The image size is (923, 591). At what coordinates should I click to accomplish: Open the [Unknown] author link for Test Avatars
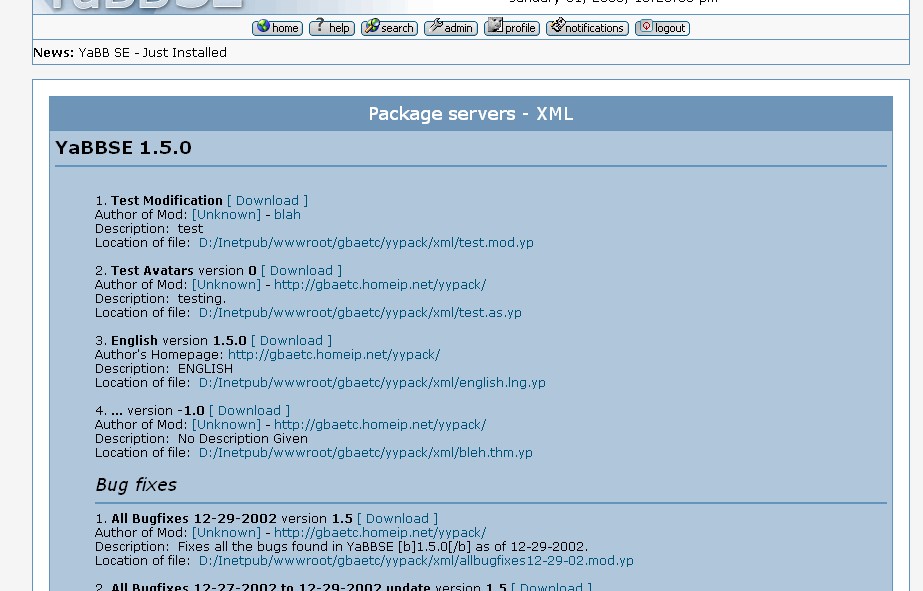click(x=226, y=285)
